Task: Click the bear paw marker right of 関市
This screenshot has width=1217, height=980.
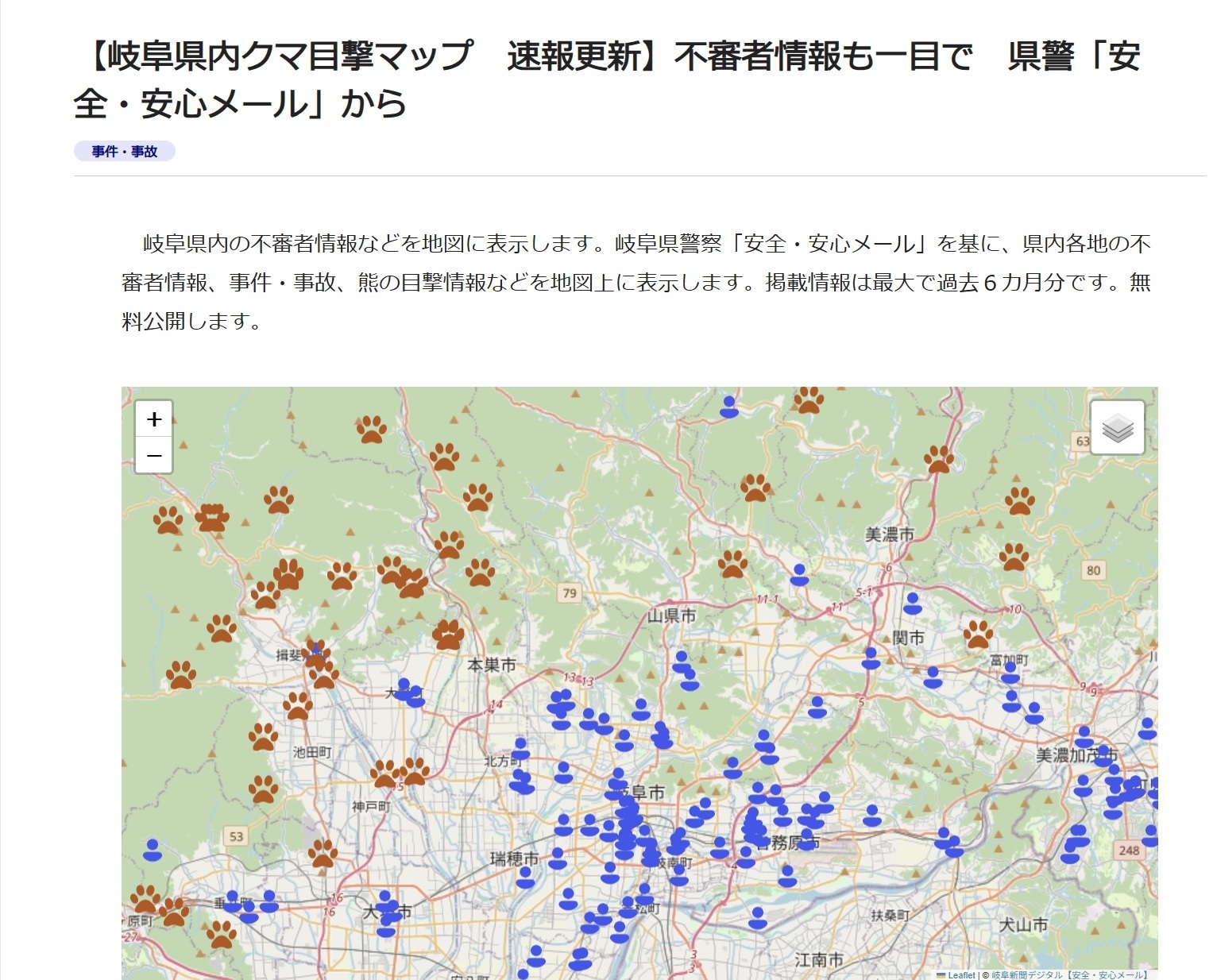Action: 978,634
